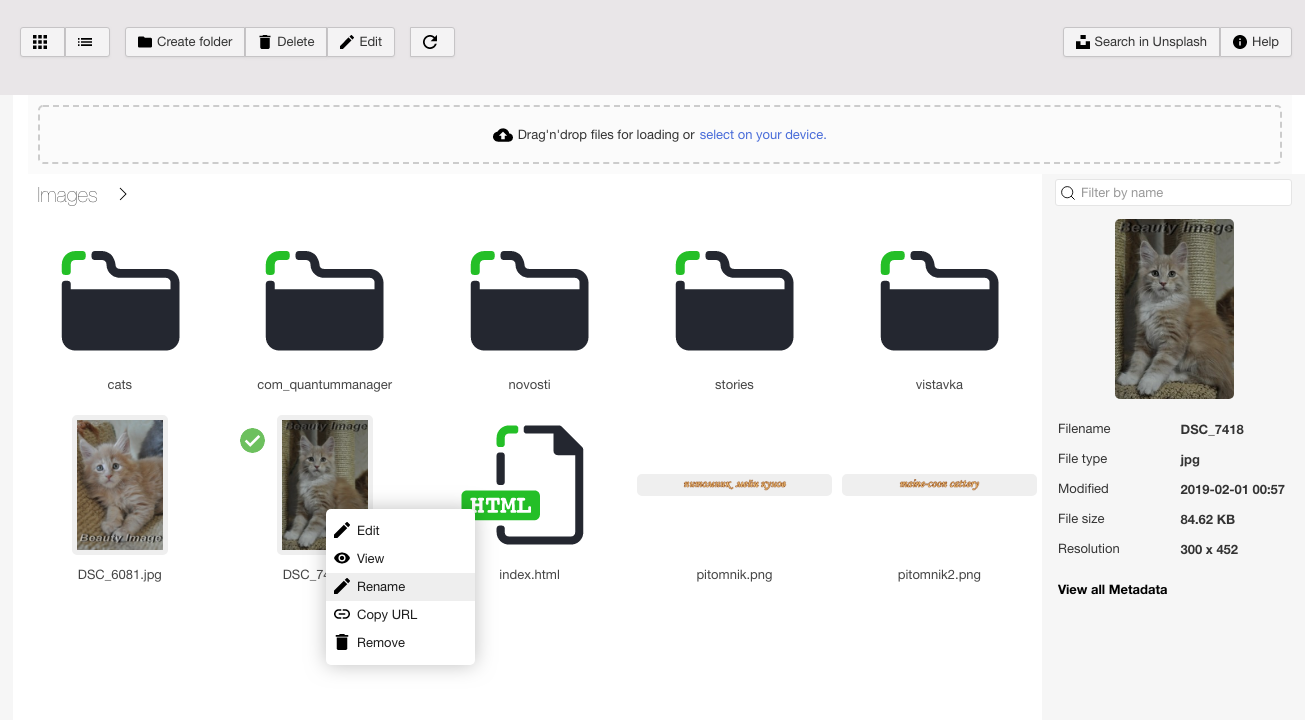Choose Rename from the context menu
1305x720 pixels.
pos(381,586)
